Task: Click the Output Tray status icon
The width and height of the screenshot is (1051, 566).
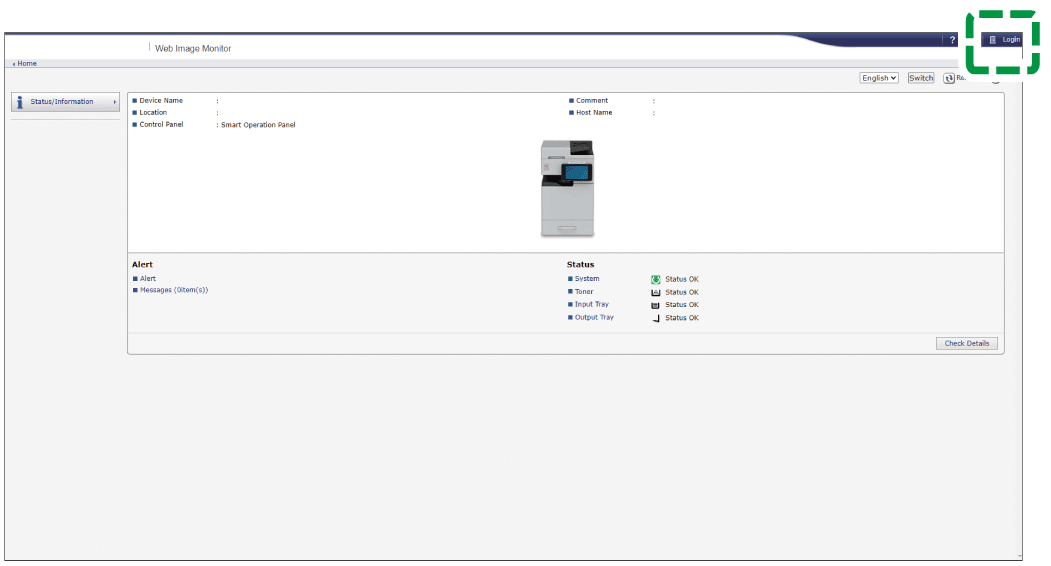Action: (656, 318)
